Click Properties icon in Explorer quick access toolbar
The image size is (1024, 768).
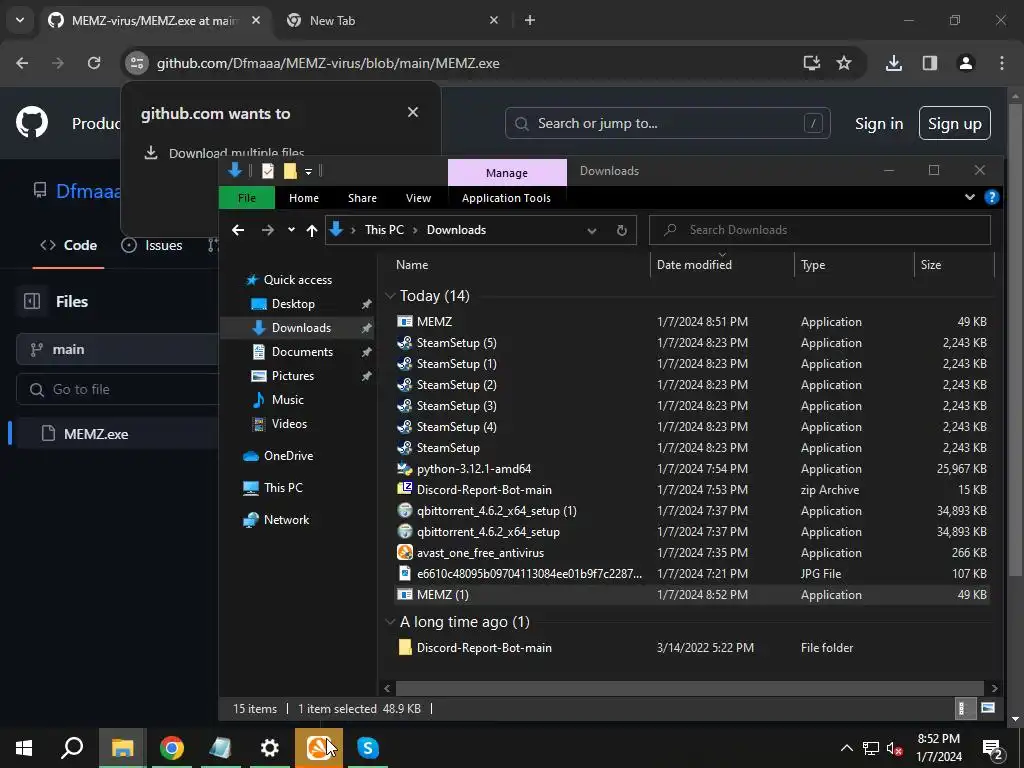point(268,171)
